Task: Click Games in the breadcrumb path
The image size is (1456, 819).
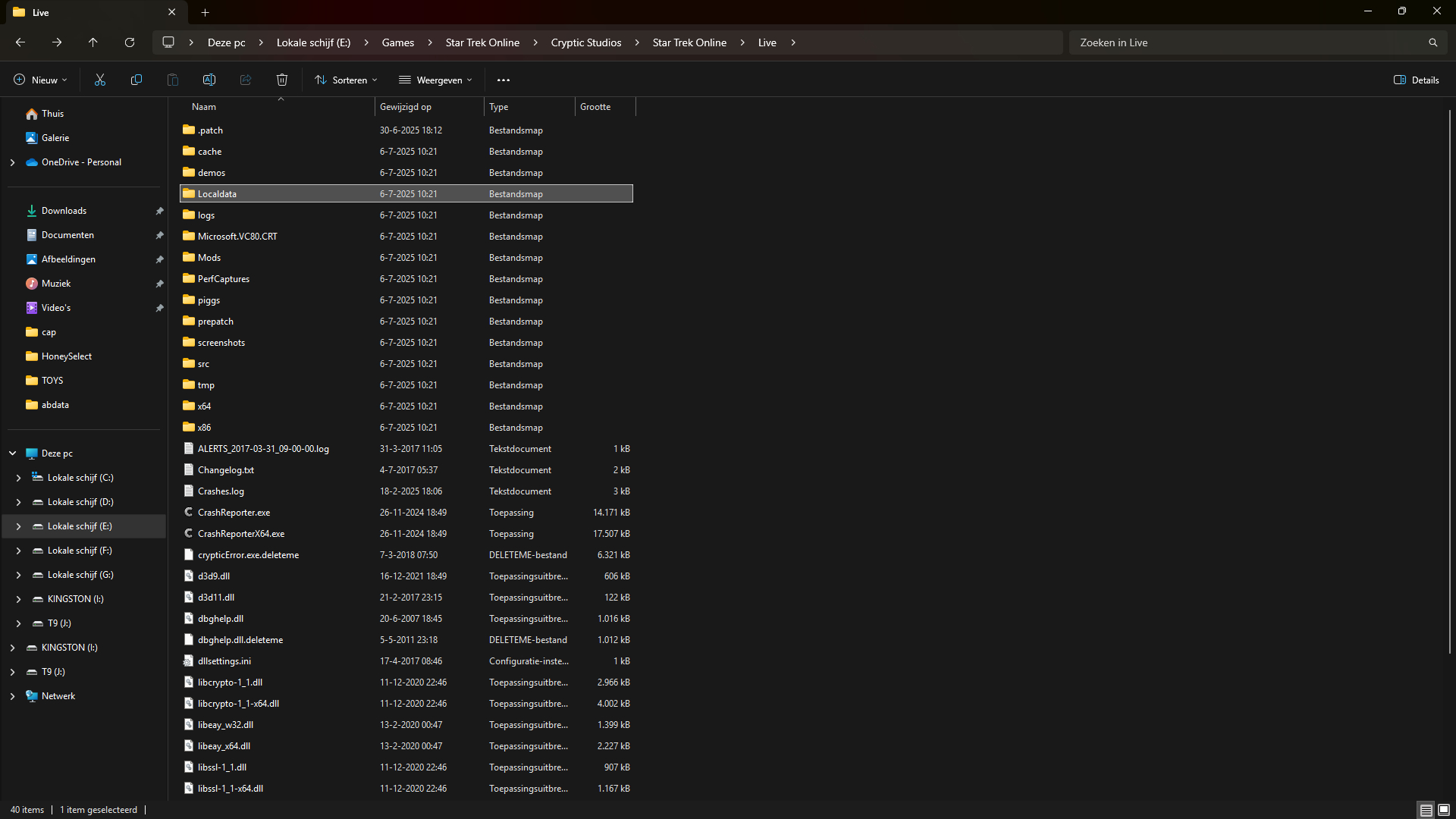Action: point(397,42)
